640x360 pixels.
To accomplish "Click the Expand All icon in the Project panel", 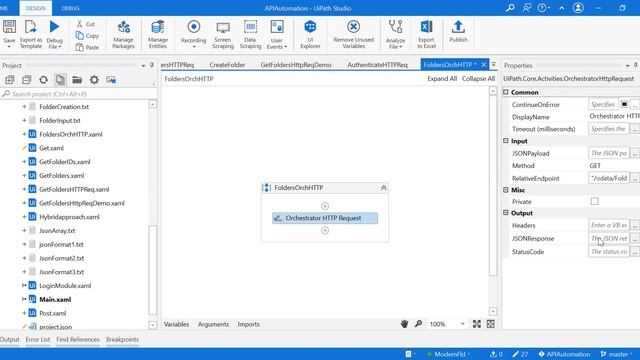I will [9, 80].
